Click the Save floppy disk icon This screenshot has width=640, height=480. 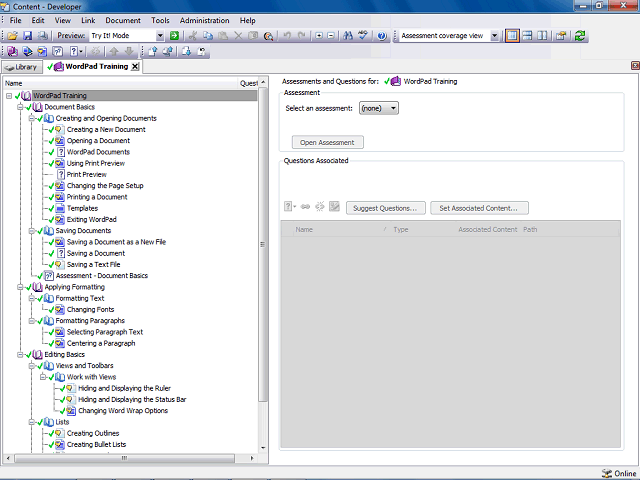point(27,36)
